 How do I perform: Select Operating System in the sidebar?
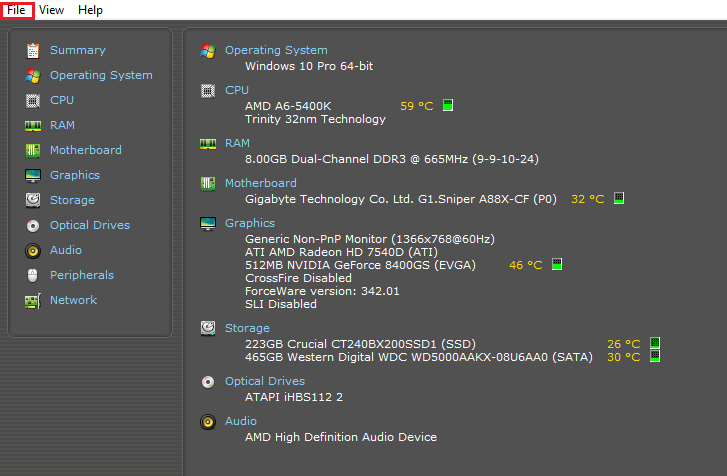pyautogui.click(x=101, y=75)
